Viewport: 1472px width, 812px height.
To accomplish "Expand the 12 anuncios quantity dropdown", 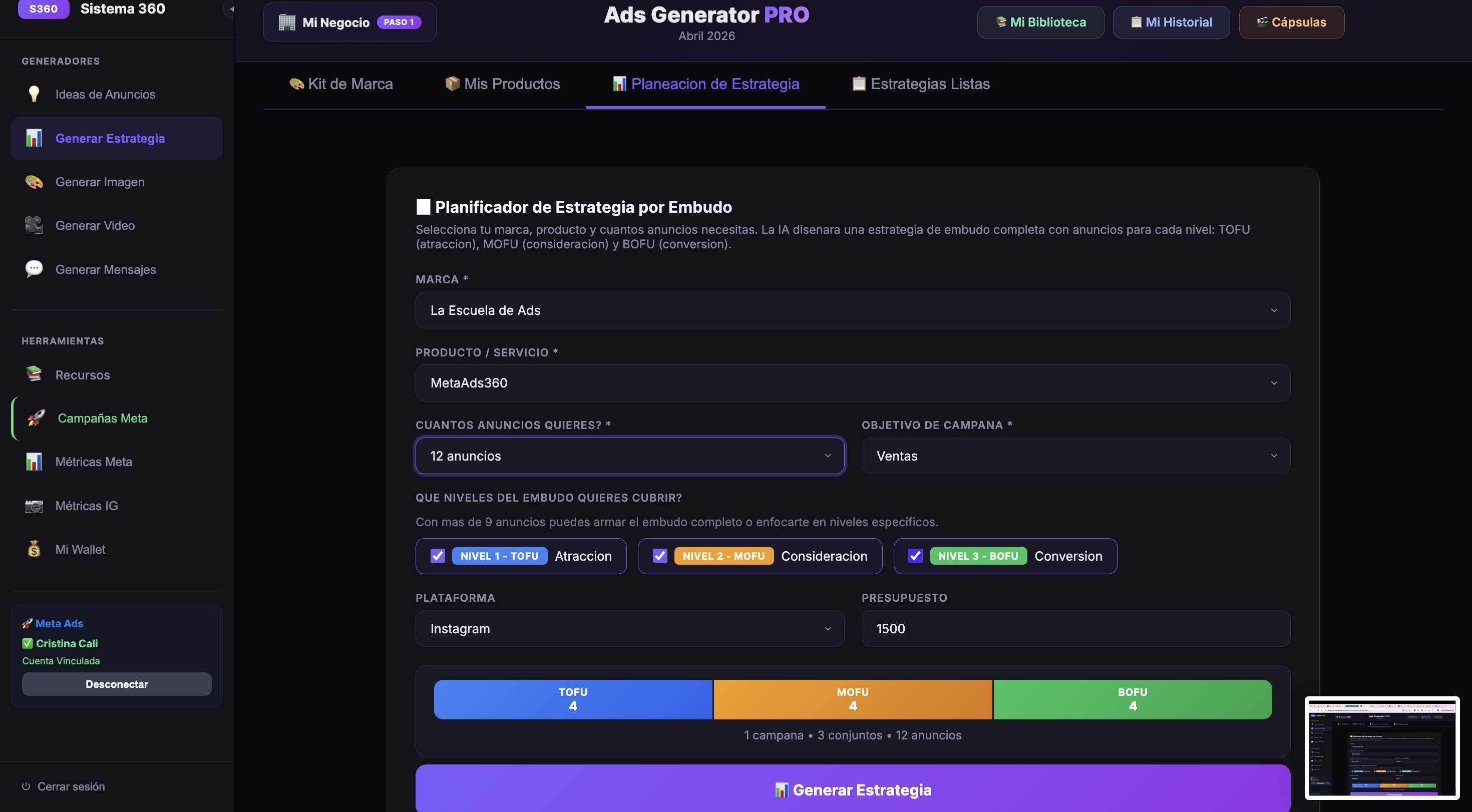I will click(630, 456).
